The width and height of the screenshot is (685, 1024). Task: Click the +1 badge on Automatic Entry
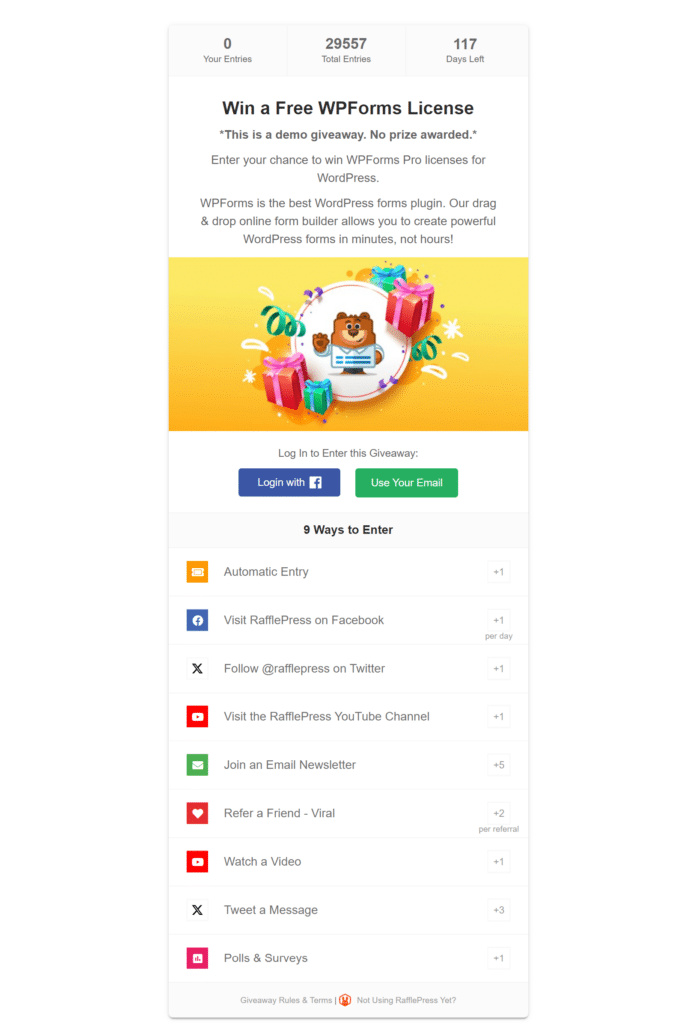[499, 572]
